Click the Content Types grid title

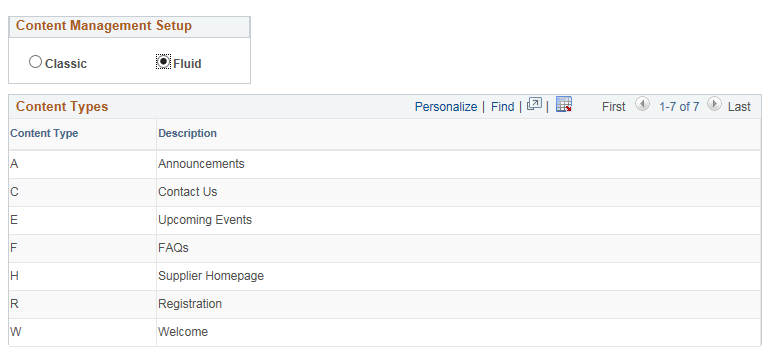[x=62, y=107]
